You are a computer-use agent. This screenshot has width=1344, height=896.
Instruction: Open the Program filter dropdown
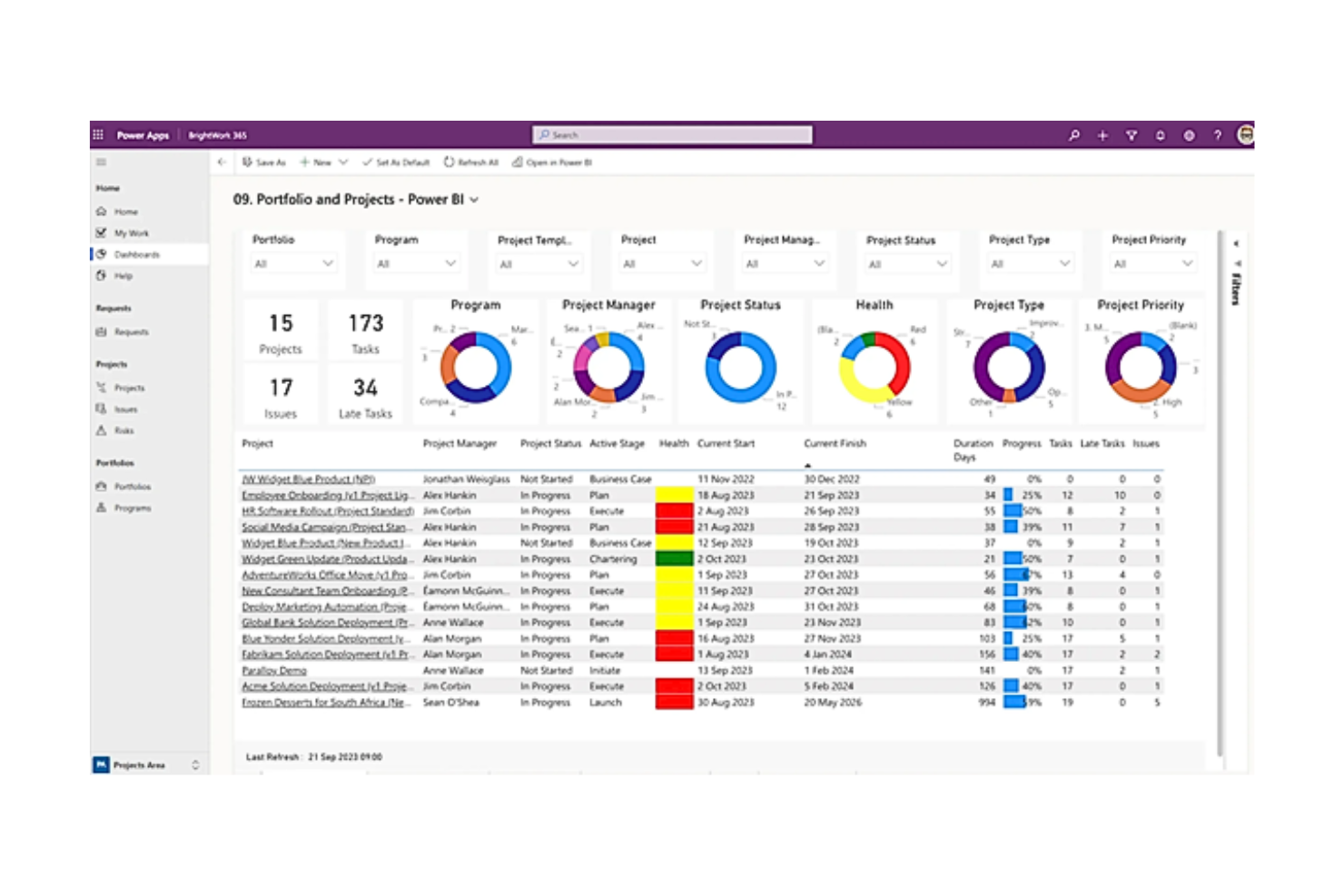click(417, 263)
